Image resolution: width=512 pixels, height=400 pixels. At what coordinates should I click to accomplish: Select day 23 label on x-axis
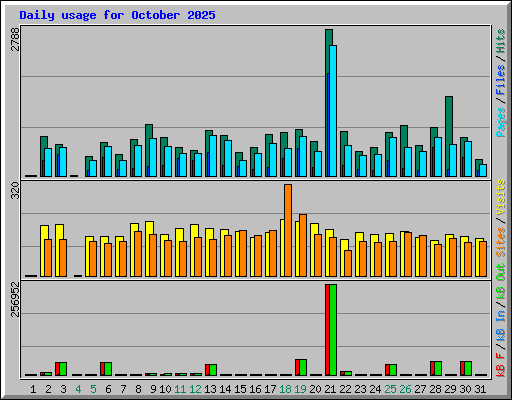click(x=360, y=389)
